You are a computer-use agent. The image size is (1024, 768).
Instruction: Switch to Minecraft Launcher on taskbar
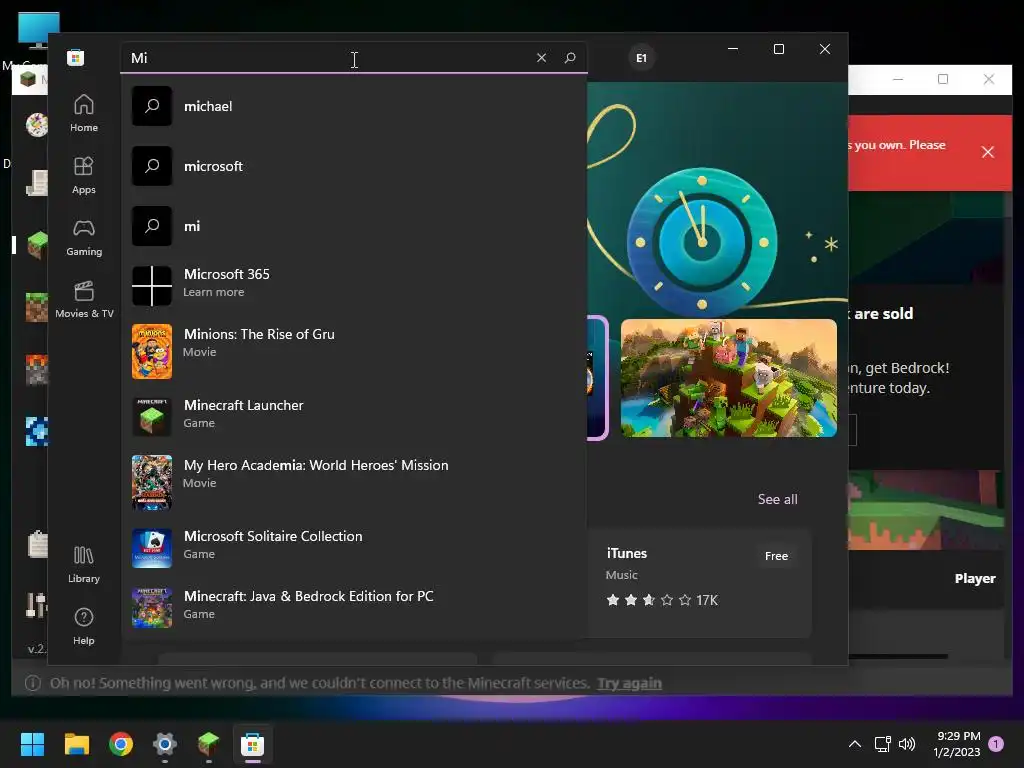tap(208, 744)
